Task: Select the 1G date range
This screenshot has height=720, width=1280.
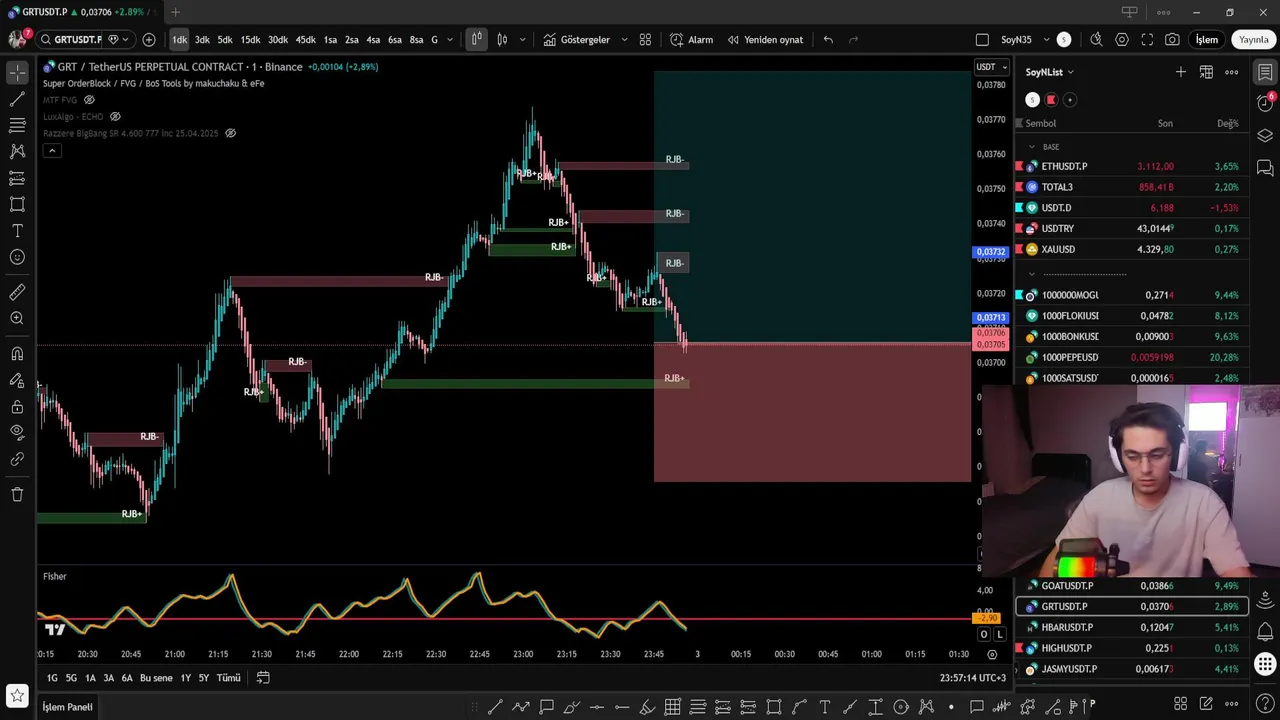Action: pyautogui.click(x=52, y=678)
